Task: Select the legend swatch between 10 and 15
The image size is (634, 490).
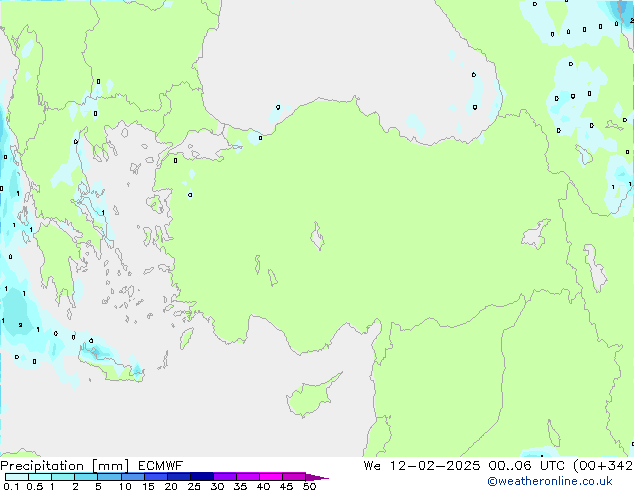Action: pyautogui.click(x=135, y=477)
